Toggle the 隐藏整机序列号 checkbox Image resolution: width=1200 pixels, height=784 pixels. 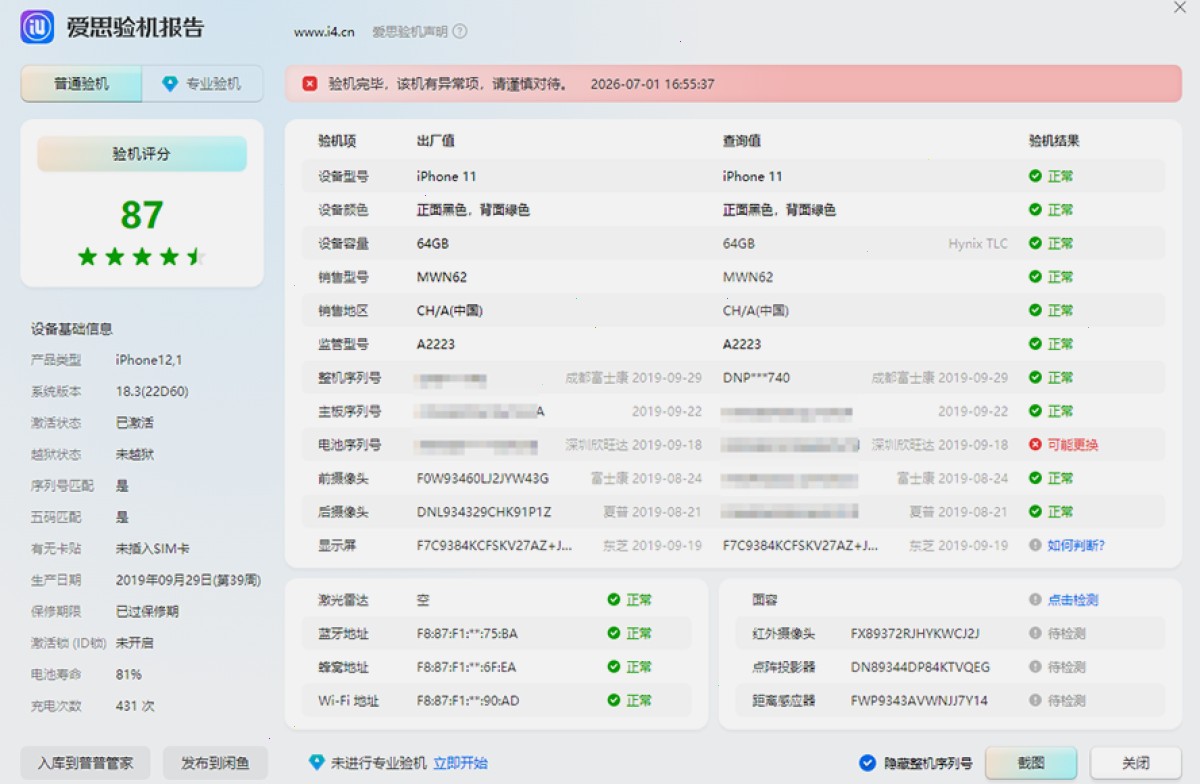867,763
